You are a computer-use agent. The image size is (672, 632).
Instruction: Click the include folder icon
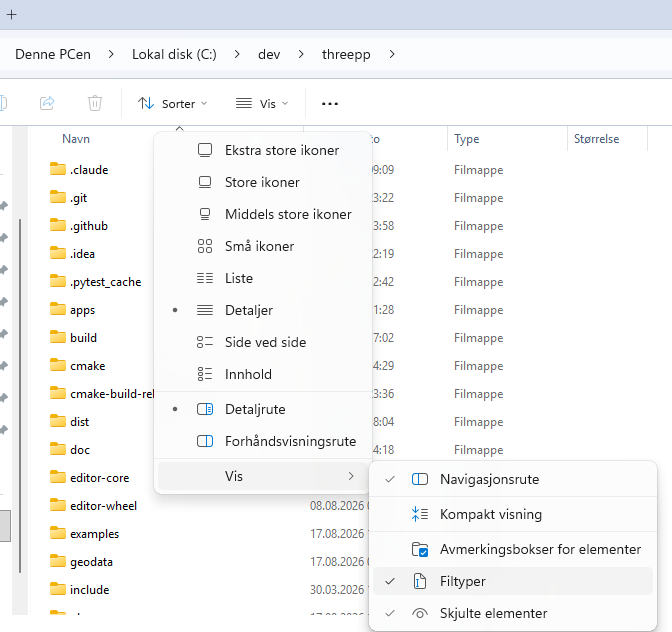(x=58, y=589)
